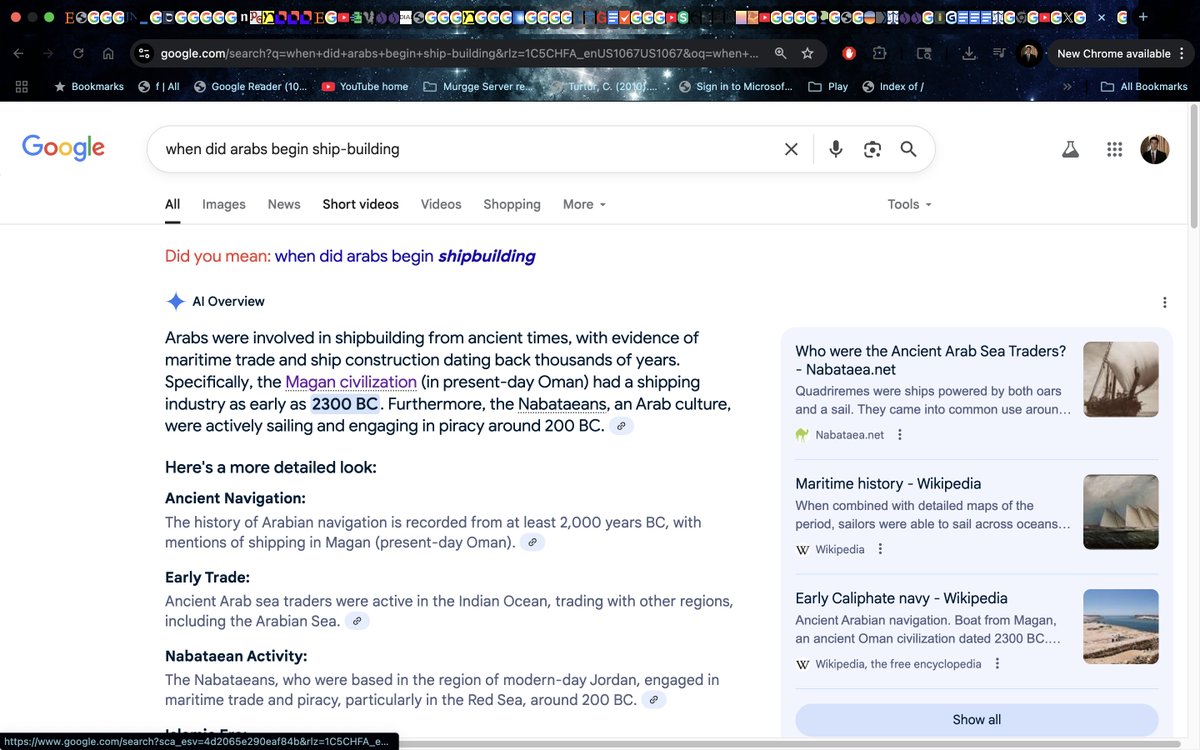Click the Show all sources button
1200x750 pixels.
tap(977, 720)
